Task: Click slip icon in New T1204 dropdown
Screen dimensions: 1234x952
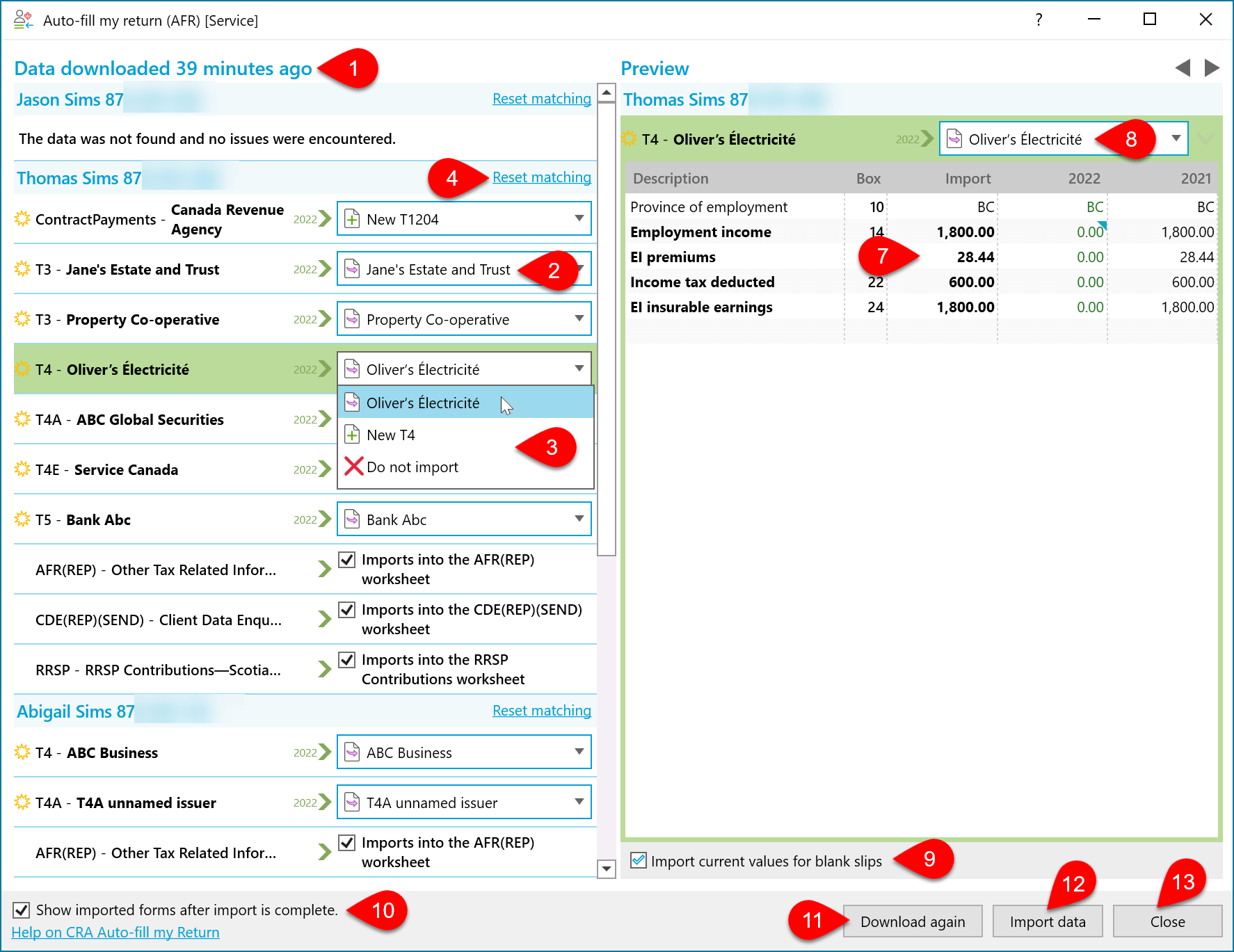Action: pos(353,219)
